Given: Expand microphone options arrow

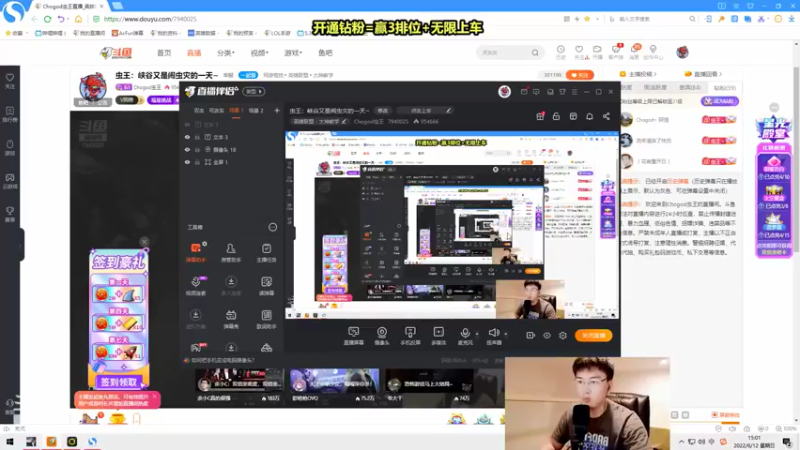Looking at the screenshot, I should point(477,334).
